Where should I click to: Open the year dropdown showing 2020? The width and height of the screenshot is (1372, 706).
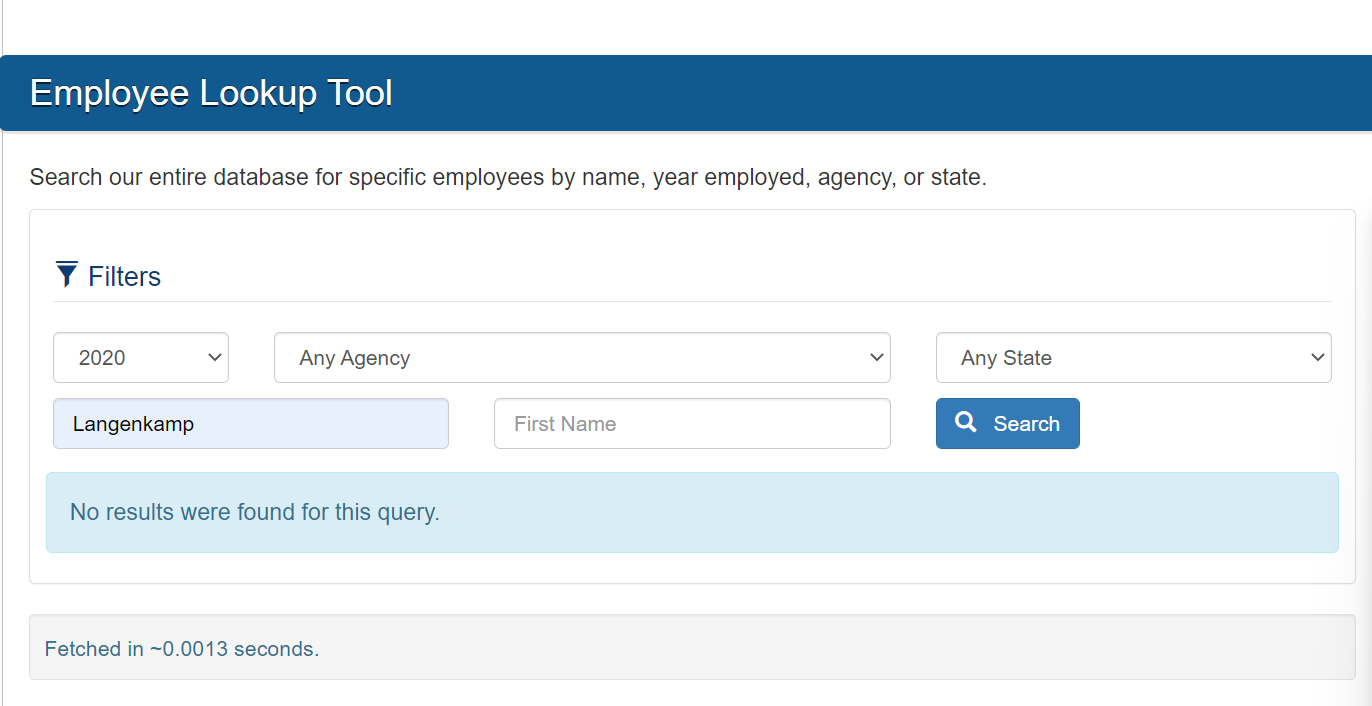point(141,358)
